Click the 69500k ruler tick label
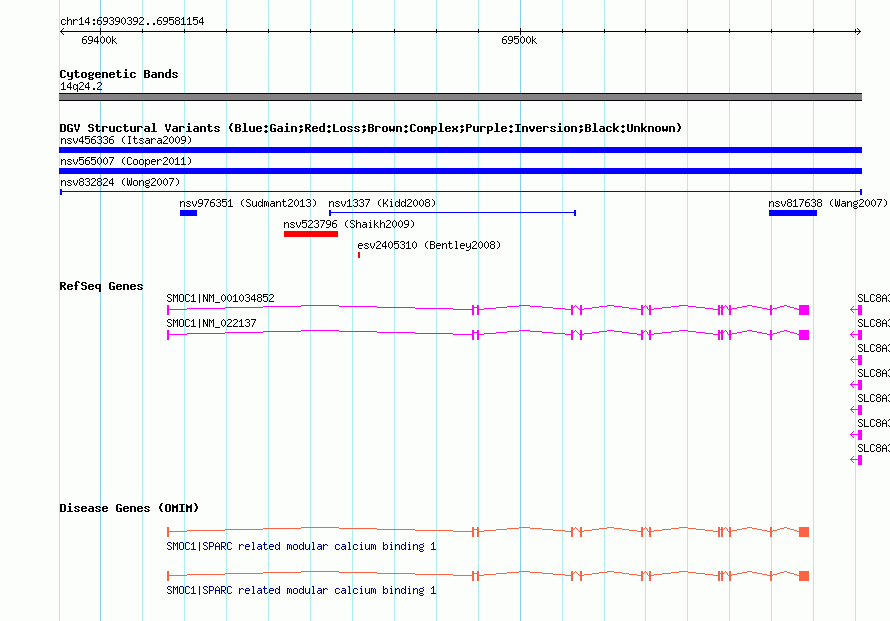890x621 pixels. [x=519, y=40]
